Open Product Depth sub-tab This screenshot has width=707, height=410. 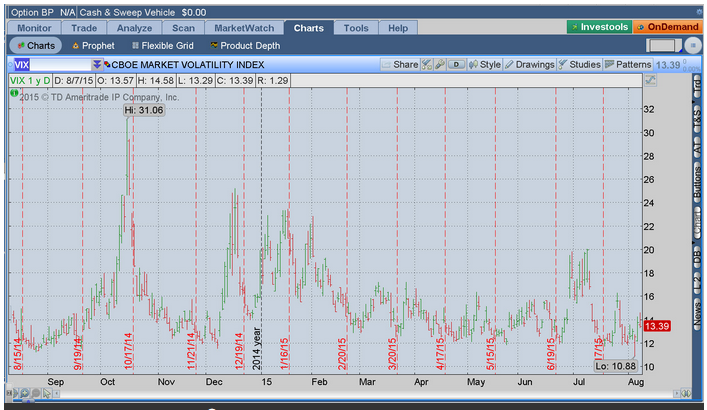[245, 46]
